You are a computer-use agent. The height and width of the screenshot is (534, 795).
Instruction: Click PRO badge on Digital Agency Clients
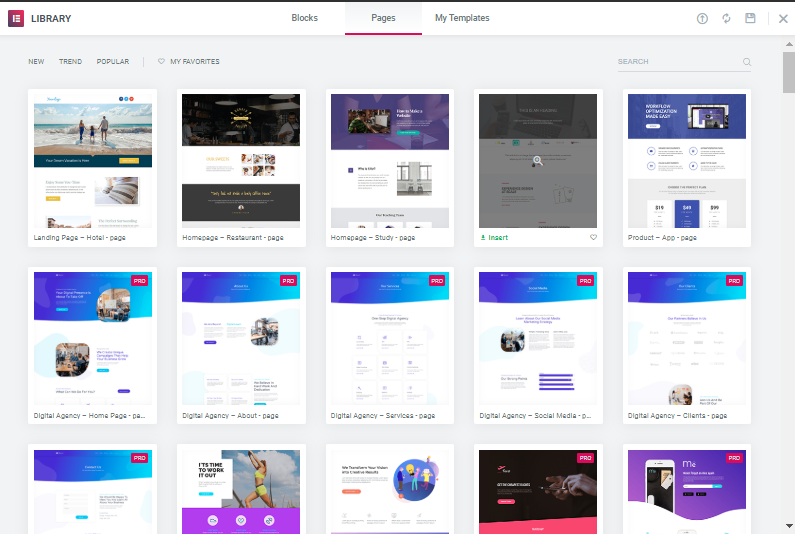tap(734, 280)
